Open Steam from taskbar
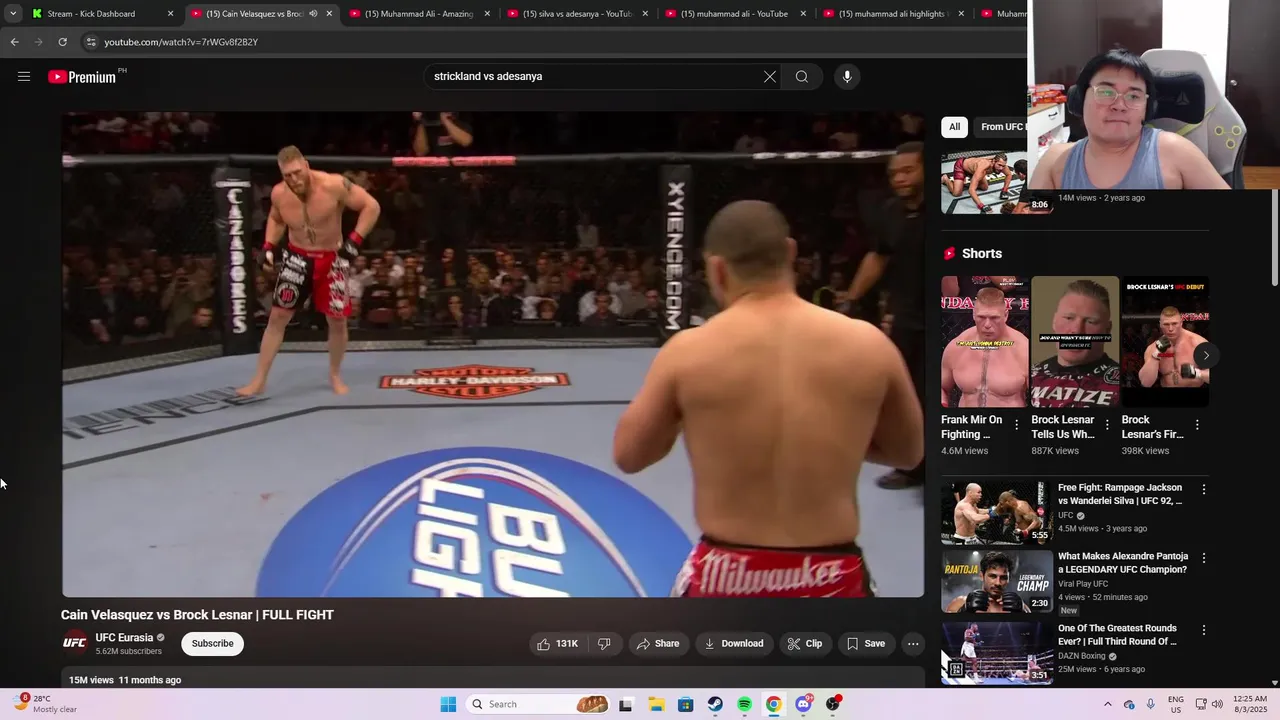Screen dimensions: 1280x720 715,704
